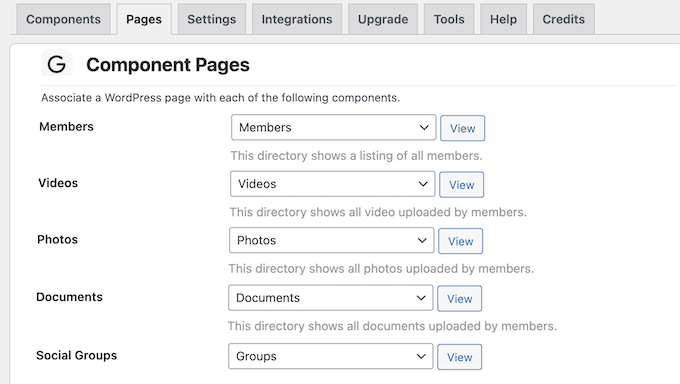Click the 'all video uploaded by members' description
Image resolution: width=680 pixels, height=384 pixels.
378,212
